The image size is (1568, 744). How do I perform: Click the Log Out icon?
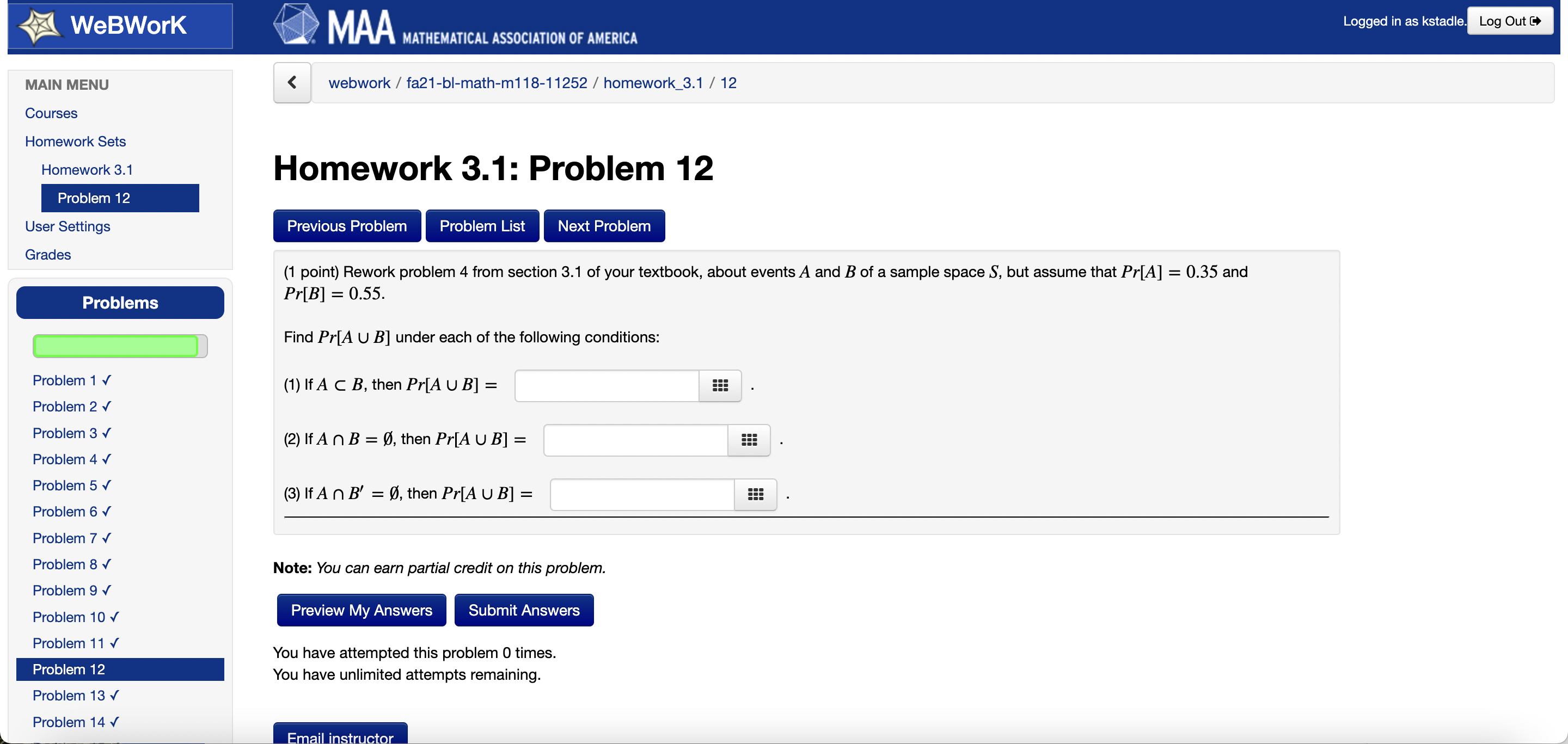click(x=1538, y=20)
